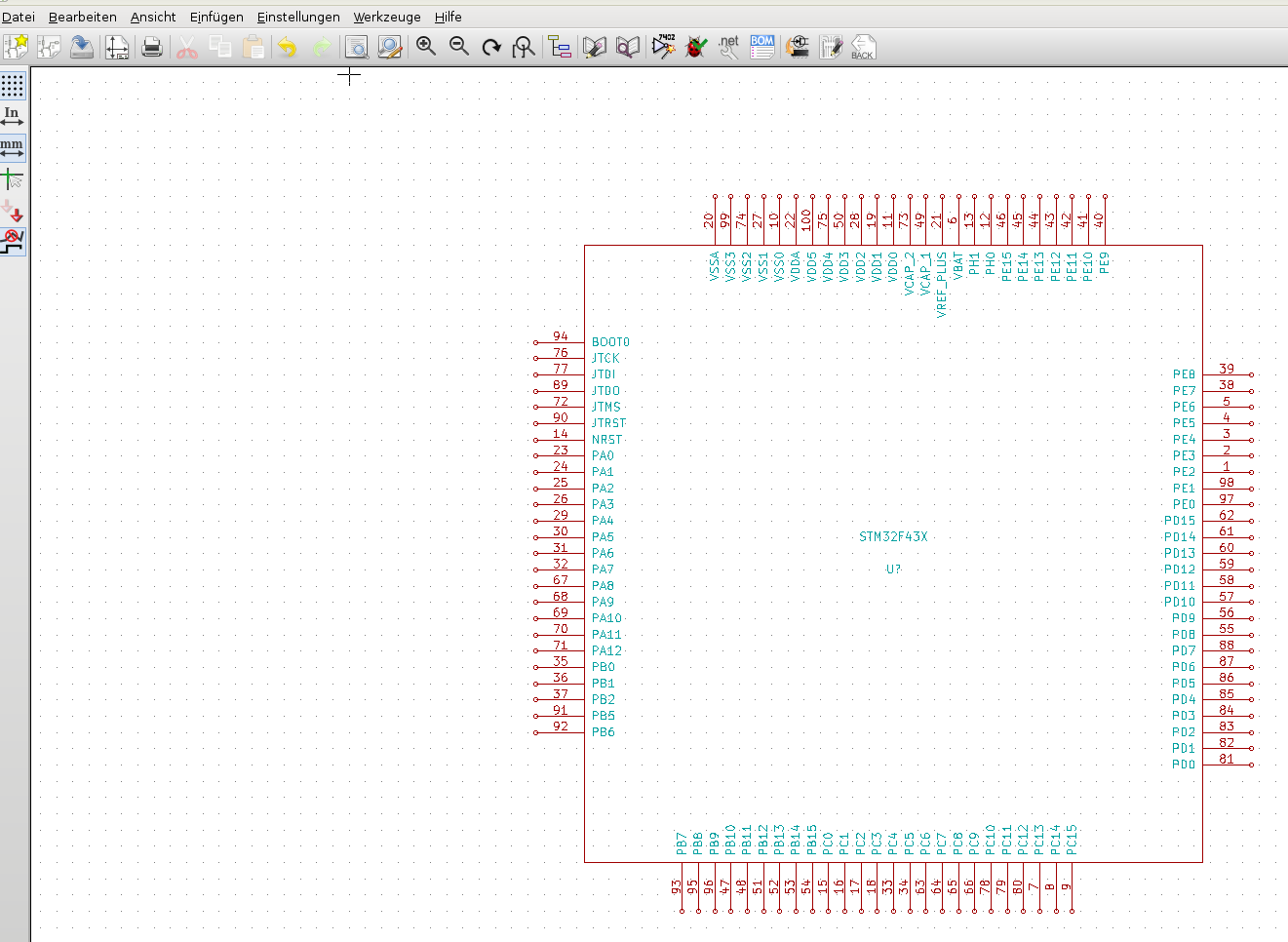Zoom in with the magnifier plus
Image resolution: width=1288 pixels, height=942 pixels.
tap(426, 47)
